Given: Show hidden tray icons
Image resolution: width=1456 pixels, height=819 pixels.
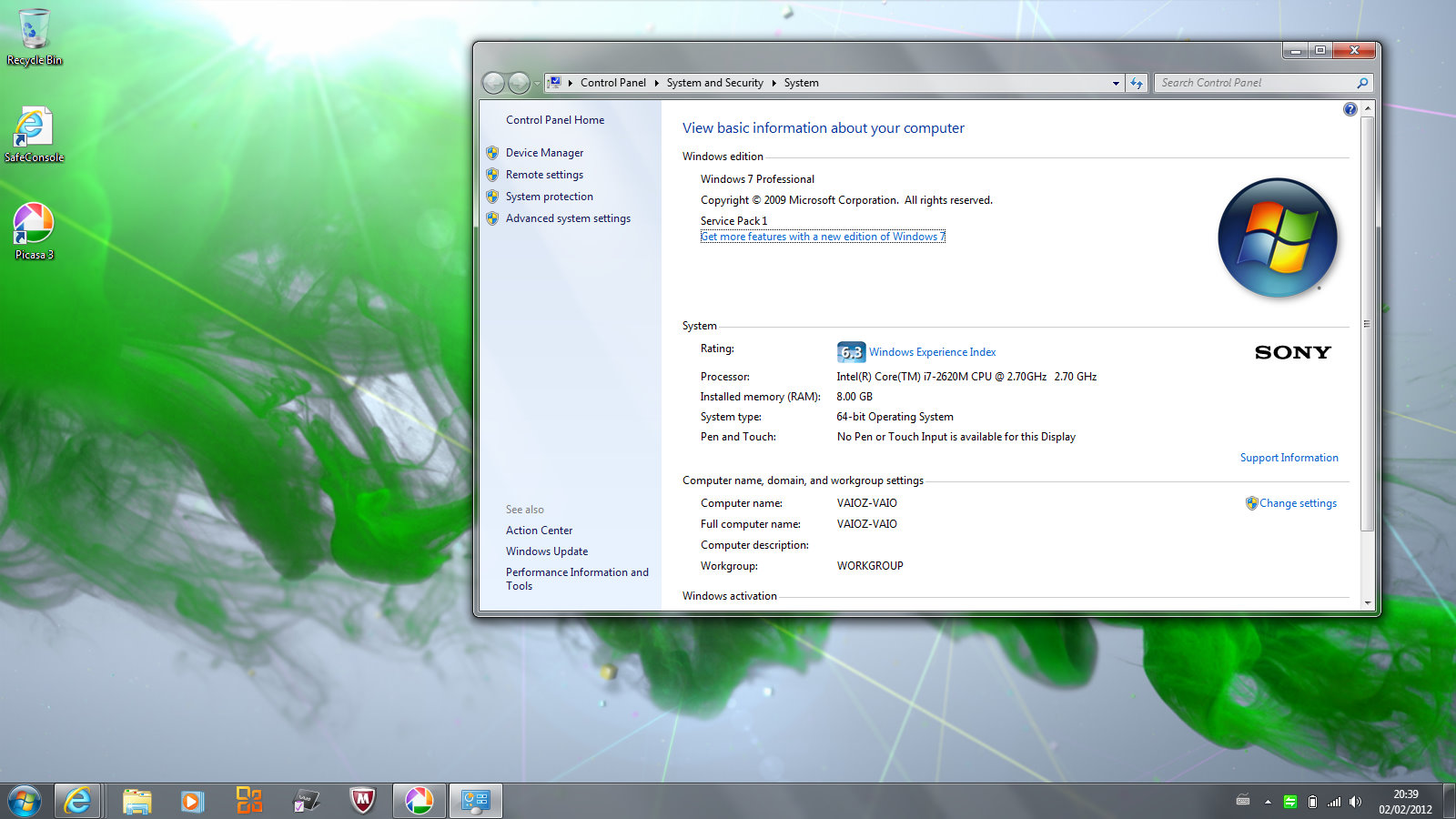Looking at the screenshot, I should [1268, 802].
